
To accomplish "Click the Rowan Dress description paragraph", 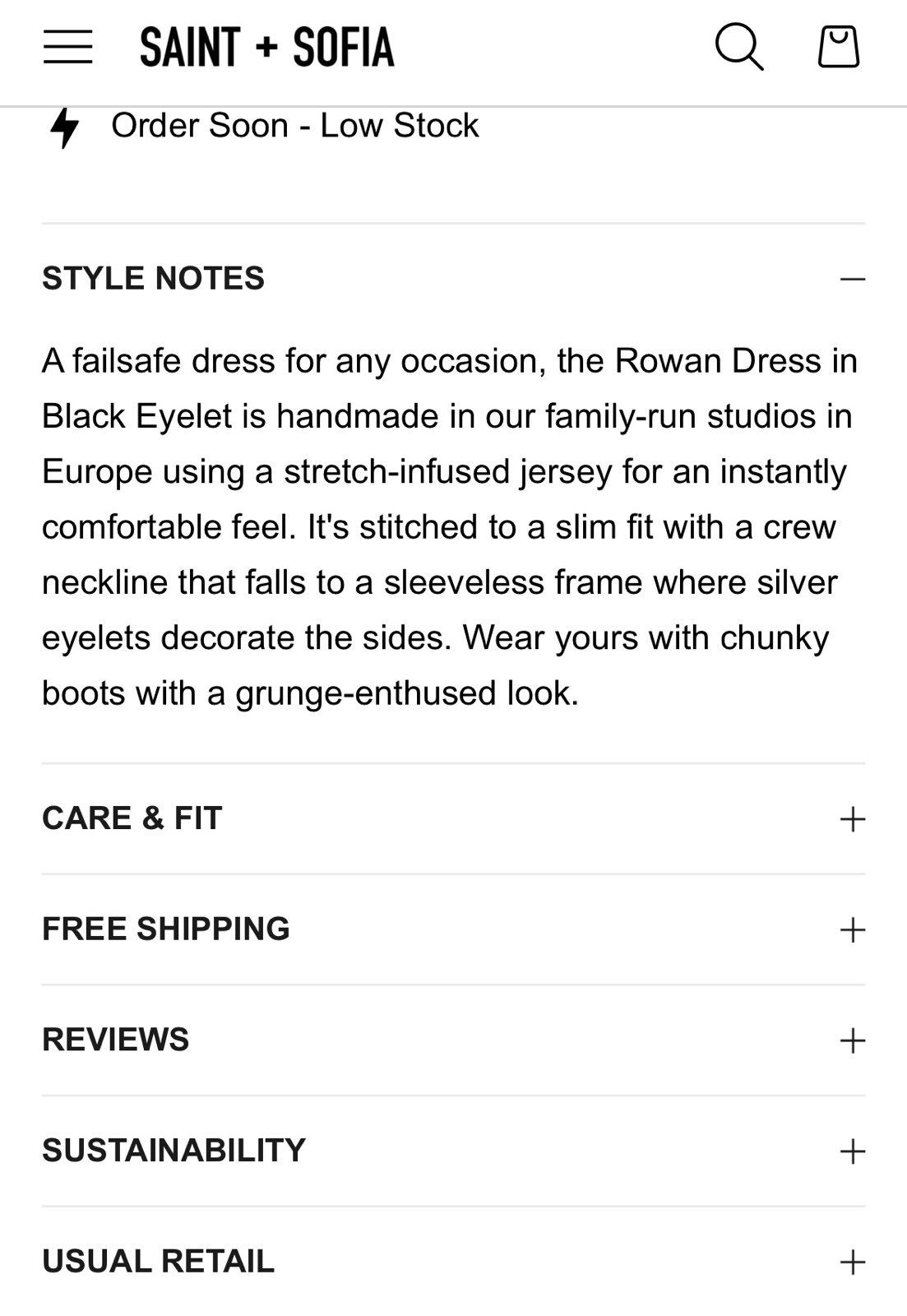I will coord(450,527).
